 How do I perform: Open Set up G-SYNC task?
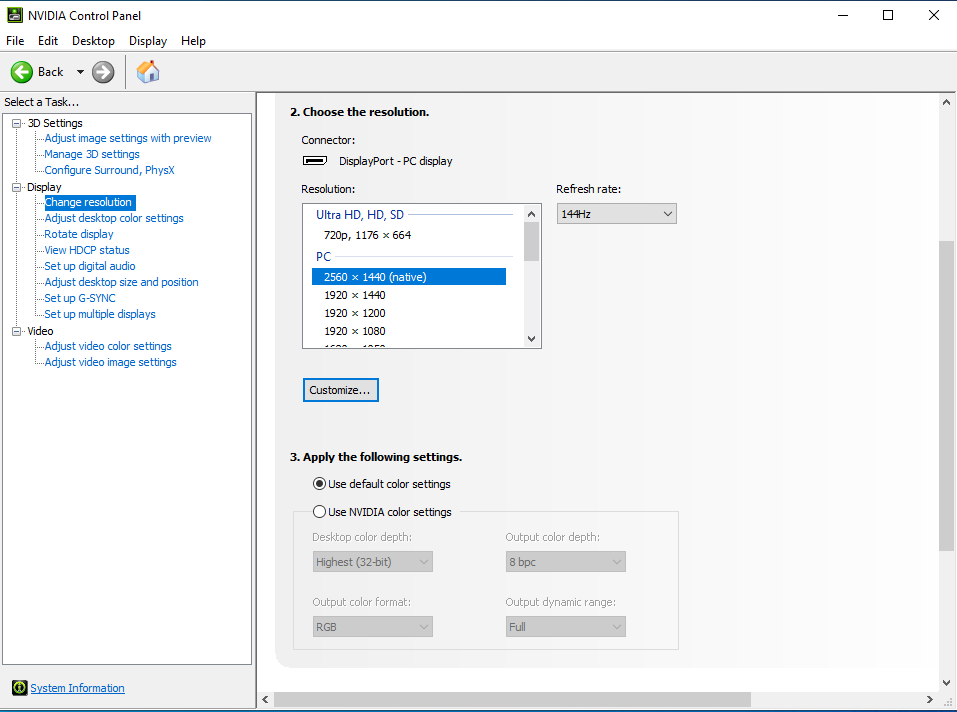pos(80,298)
